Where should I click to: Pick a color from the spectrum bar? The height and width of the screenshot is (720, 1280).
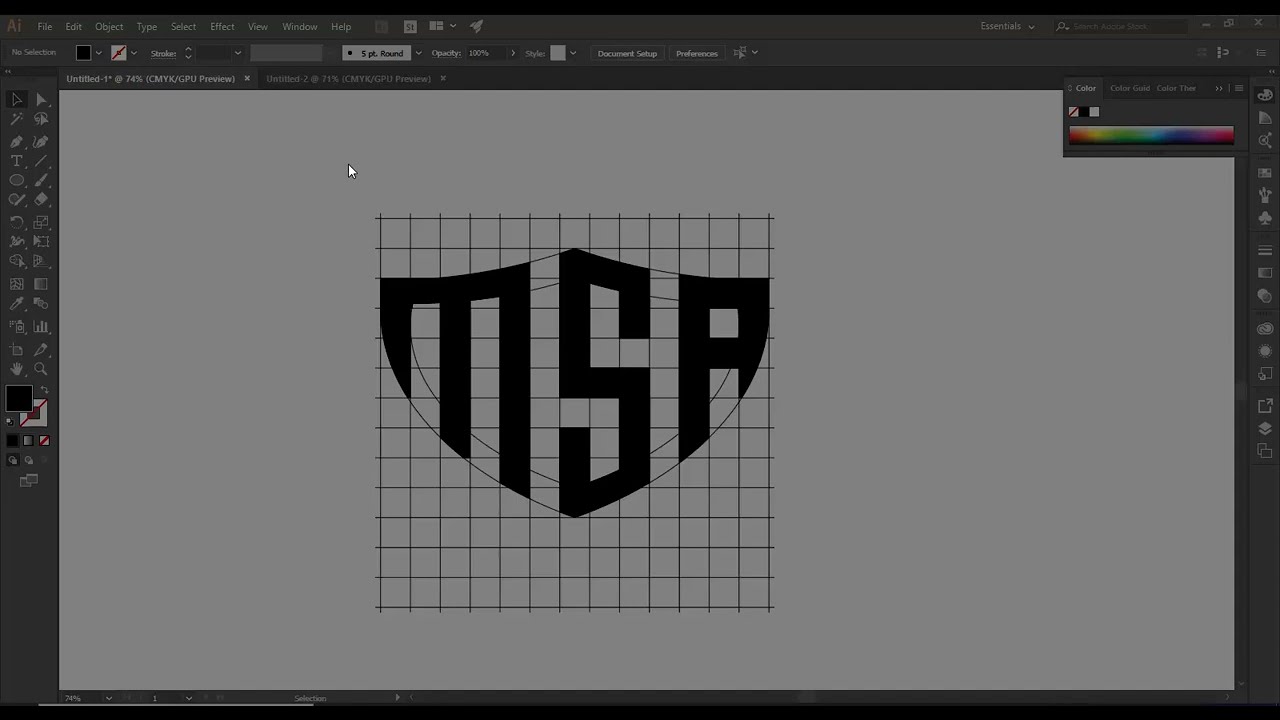(x=1151, y=136)
